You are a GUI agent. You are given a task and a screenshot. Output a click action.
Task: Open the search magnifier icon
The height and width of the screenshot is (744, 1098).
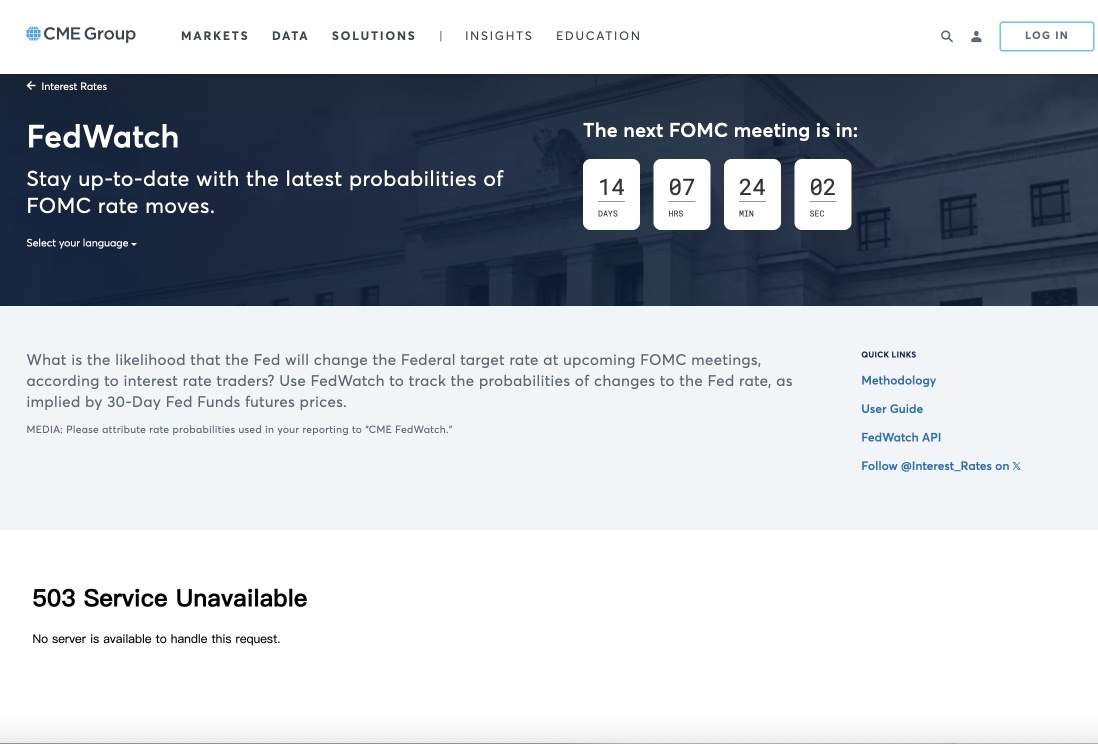point(947,36)
